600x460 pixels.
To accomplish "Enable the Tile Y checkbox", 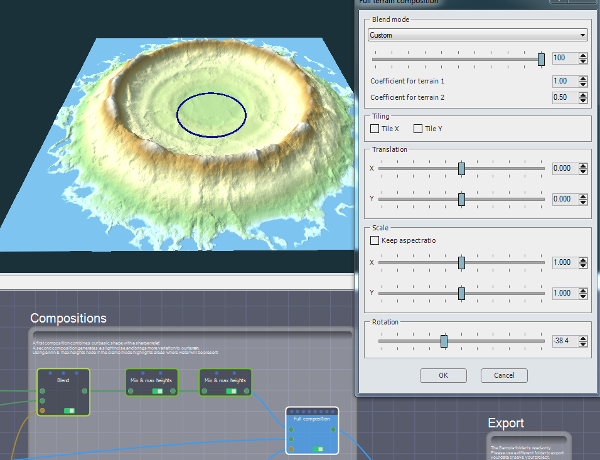I will pos(418,129).
